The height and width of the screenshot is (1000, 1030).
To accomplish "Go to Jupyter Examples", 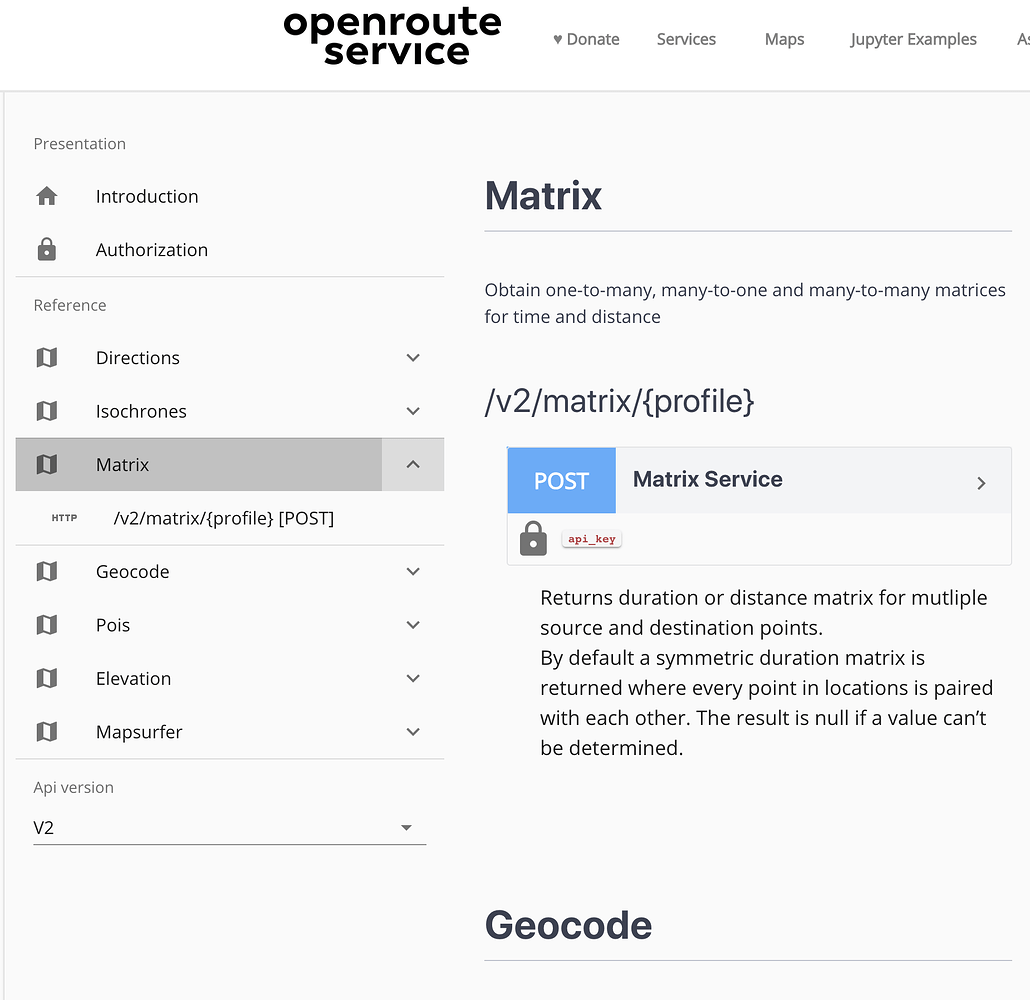I will tap(912, 39).
